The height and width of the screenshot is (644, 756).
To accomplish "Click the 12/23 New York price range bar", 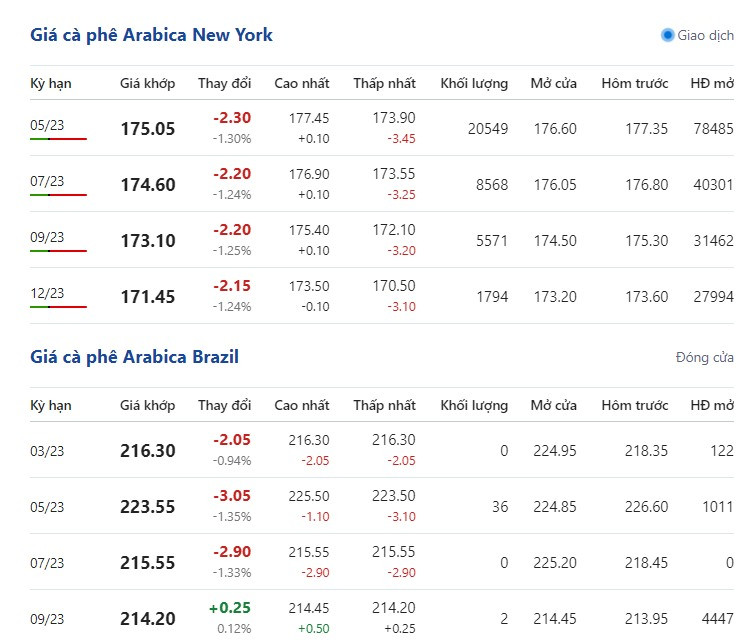I will coord(58,307).
